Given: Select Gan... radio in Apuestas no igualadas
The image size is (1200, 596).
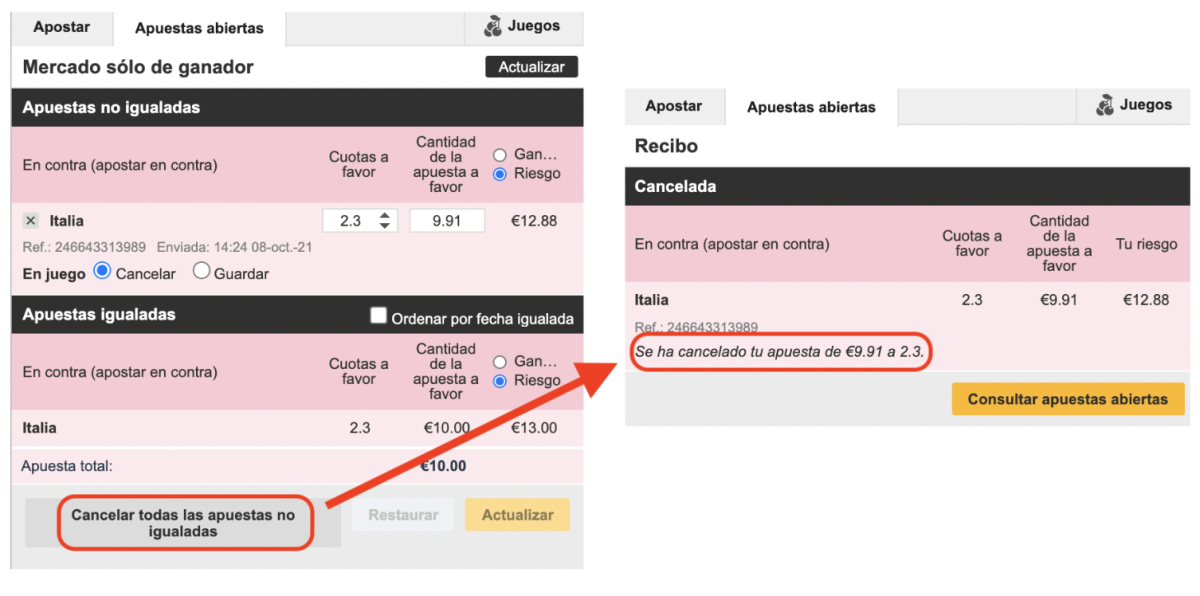Looking at the screenshot, I should tap(501, 155).
